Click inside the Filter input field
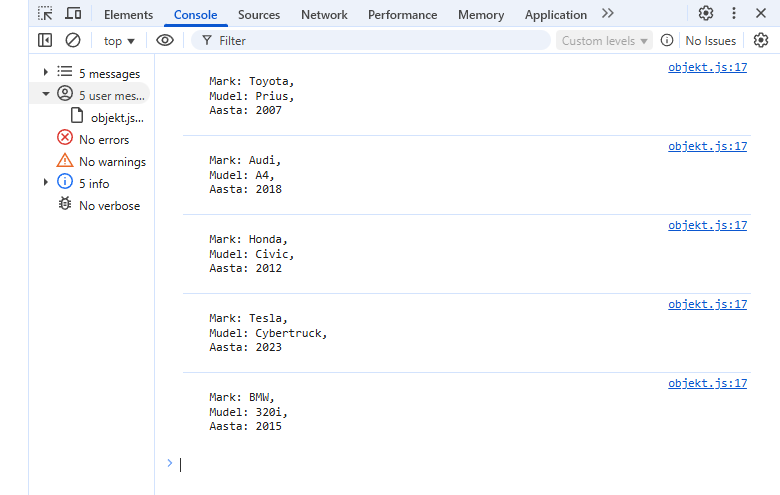This screenshot has height=495, width=780. click(x=380, y=40)
